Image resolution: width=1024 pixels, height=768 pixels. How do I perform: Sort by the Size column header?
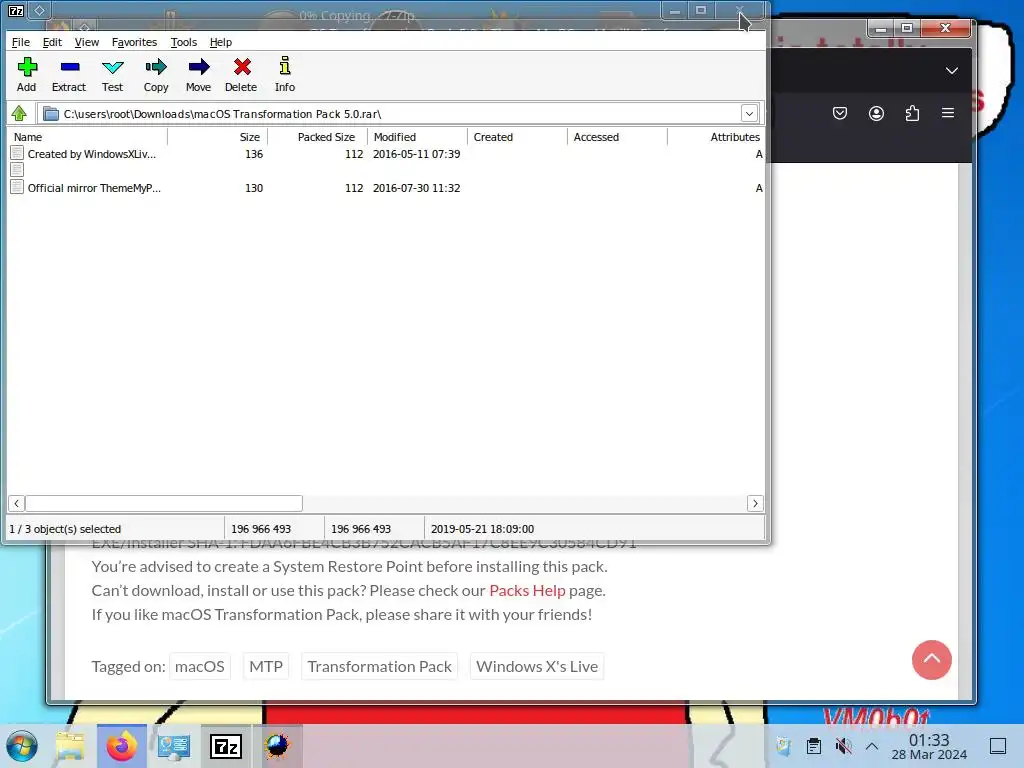(x=218, y=137)
